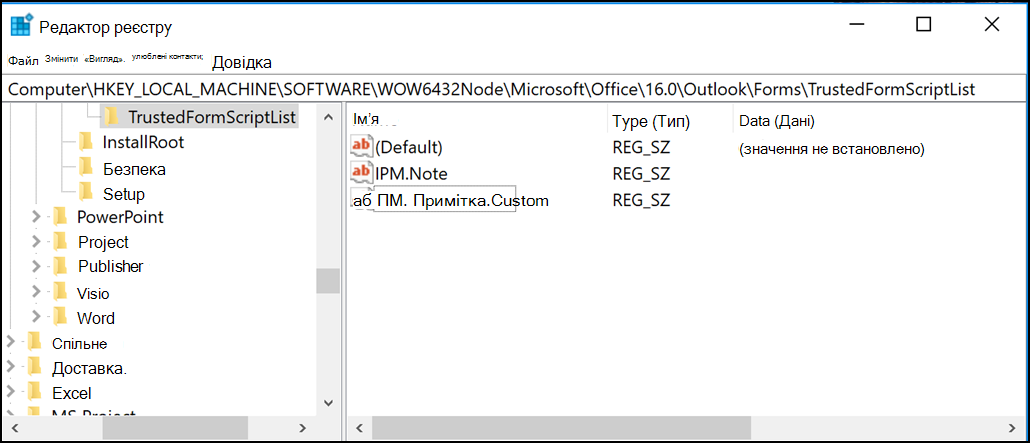Click the tree pane scroll down arrow
This screenshot has width=1030, height=443.
coord(328,402)
